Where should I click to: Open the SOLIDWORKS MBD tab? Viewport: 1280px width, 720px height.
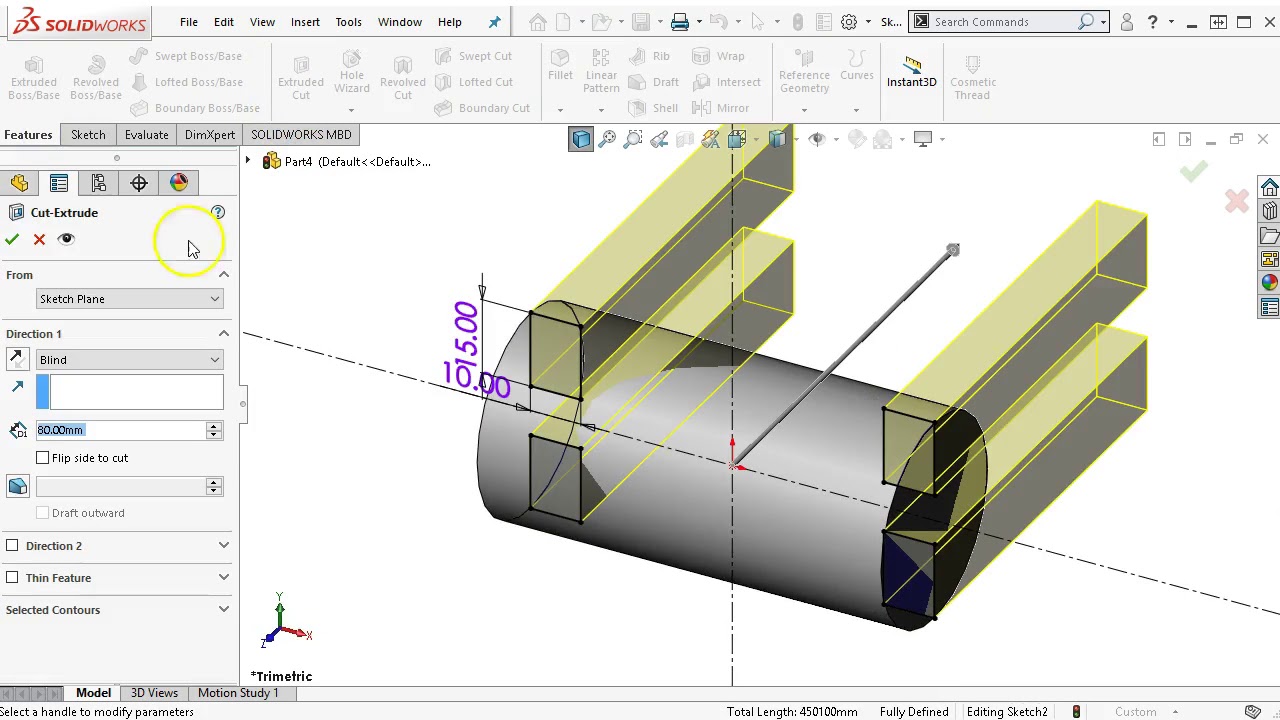pyautogui.click(x=301, y=135)
